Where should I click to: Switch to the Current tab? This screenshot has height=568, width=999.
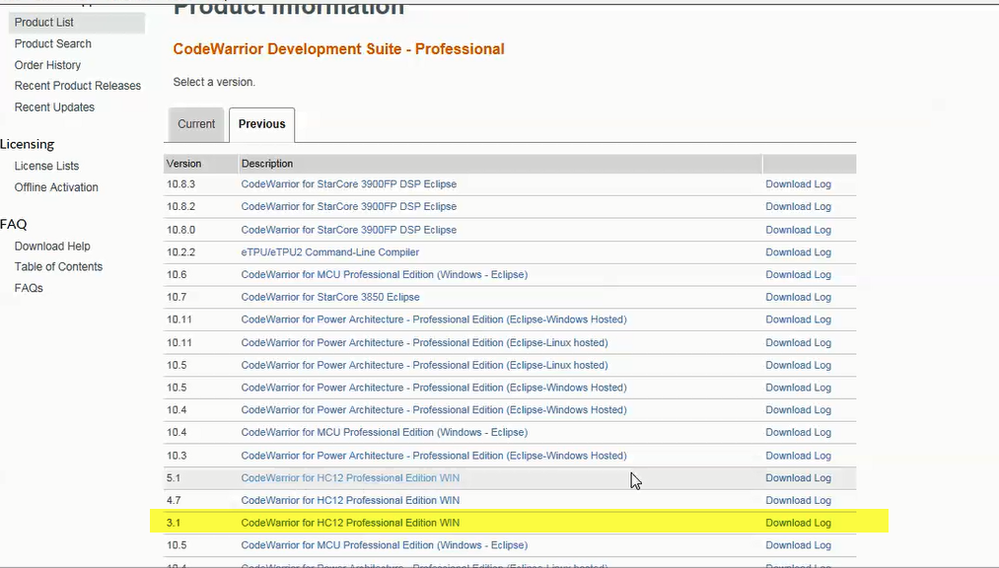coord(196,124)
